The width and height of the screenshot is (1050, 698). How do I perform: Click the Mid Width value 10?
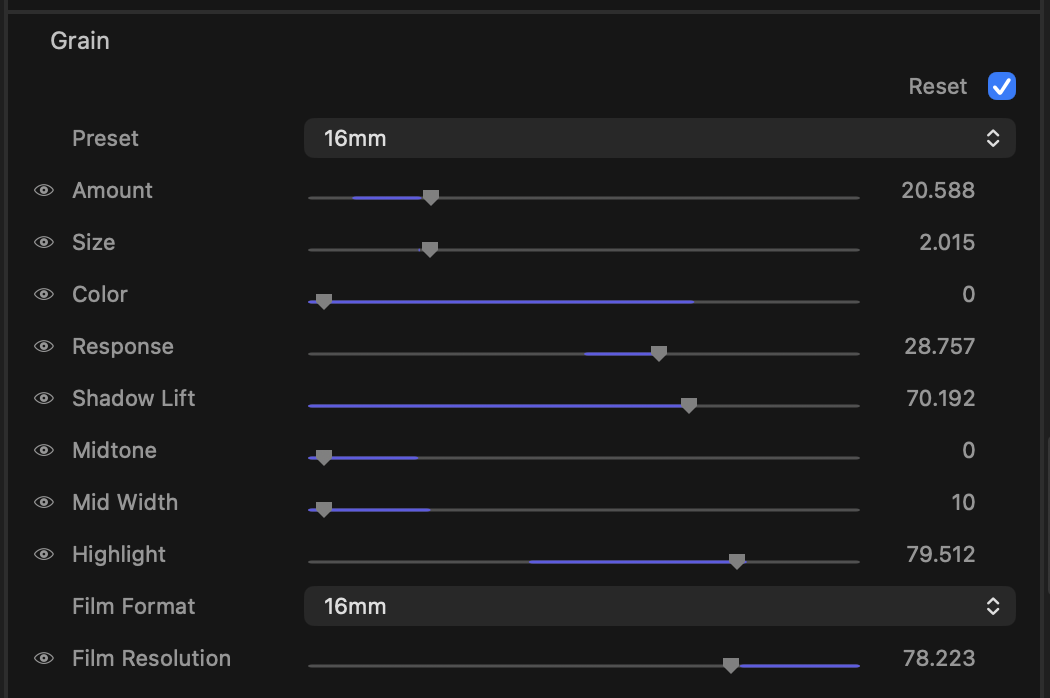963,502
